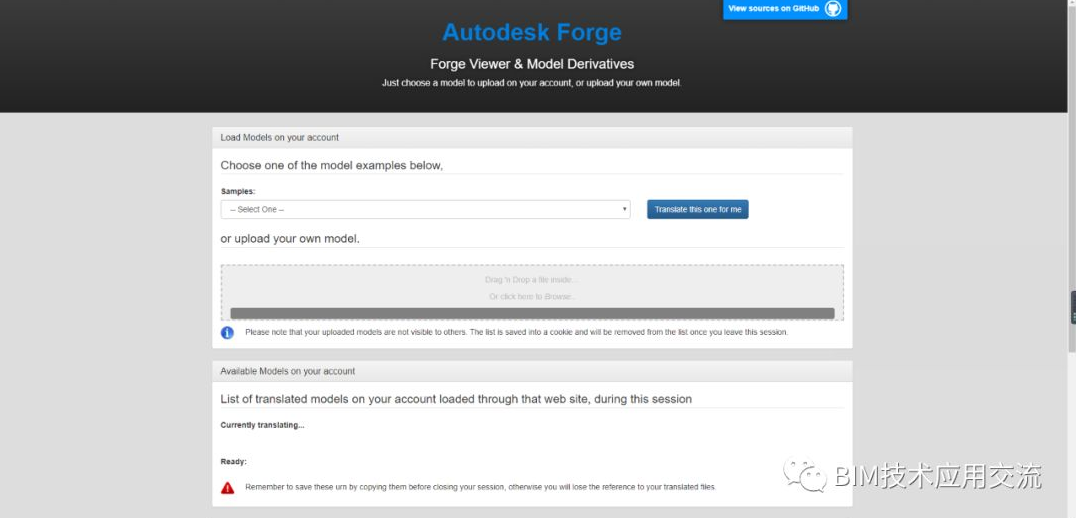
Task: Click "Or click here to Browse" text
Action: tap(532, 297)
